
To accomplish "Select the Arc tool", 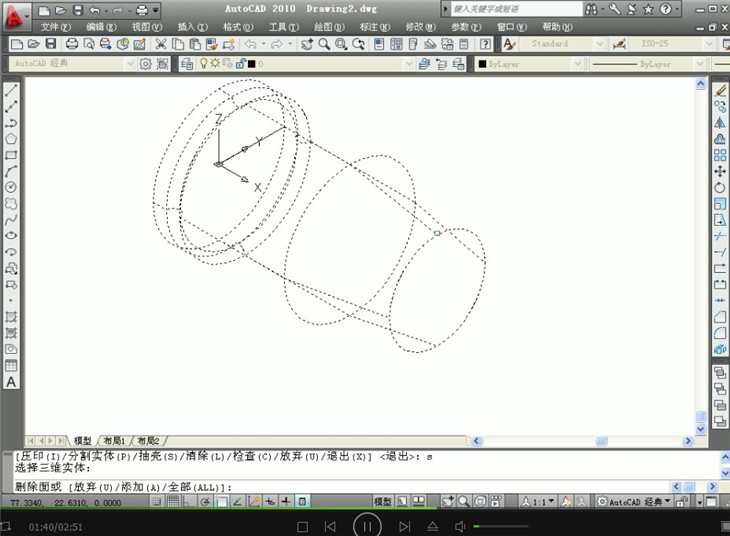I will point(11,171).
